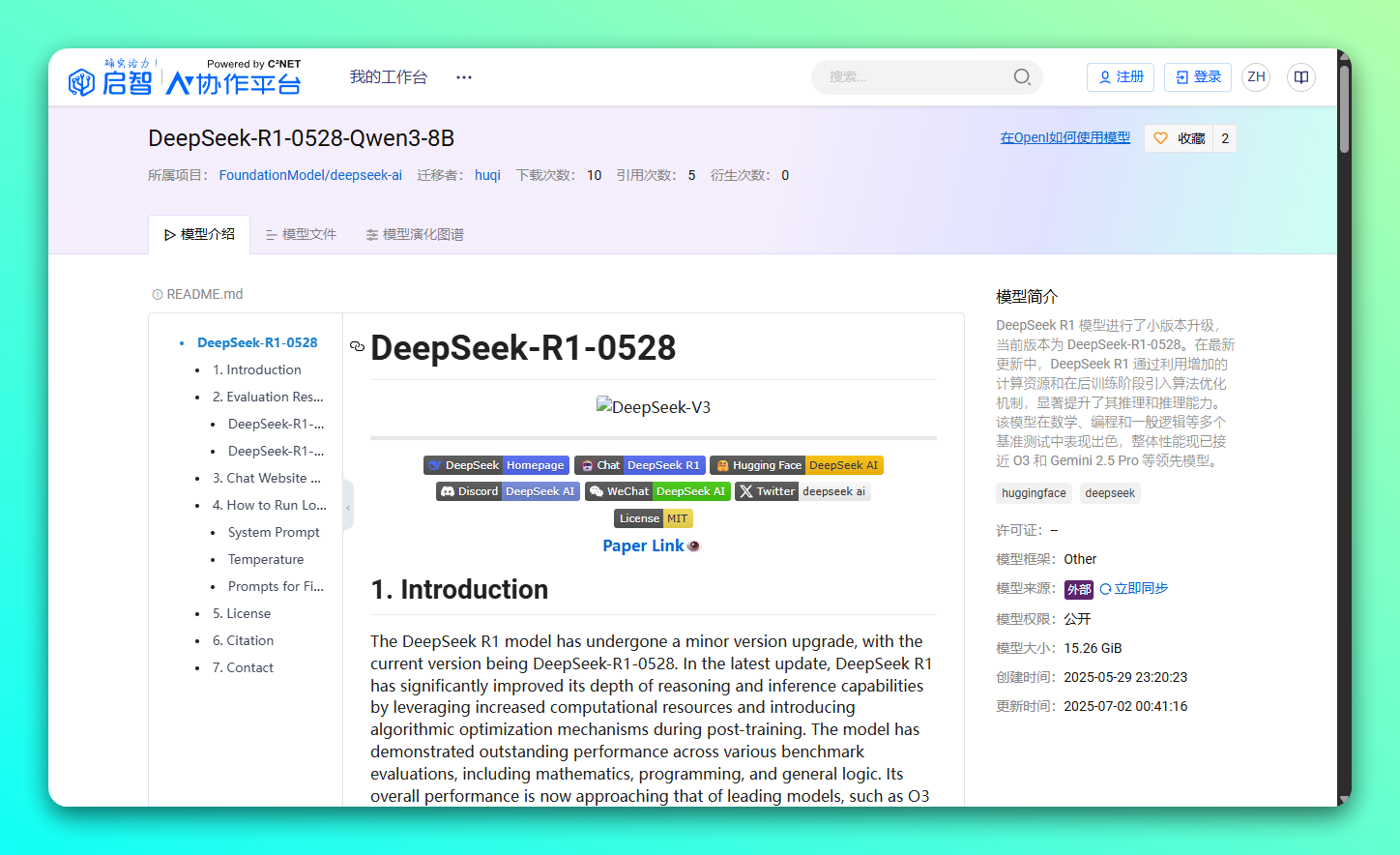Screen dimensions: 1400x855
Task: Jump to 2. Evaluation Res... outline item
Action: point(268,397)
